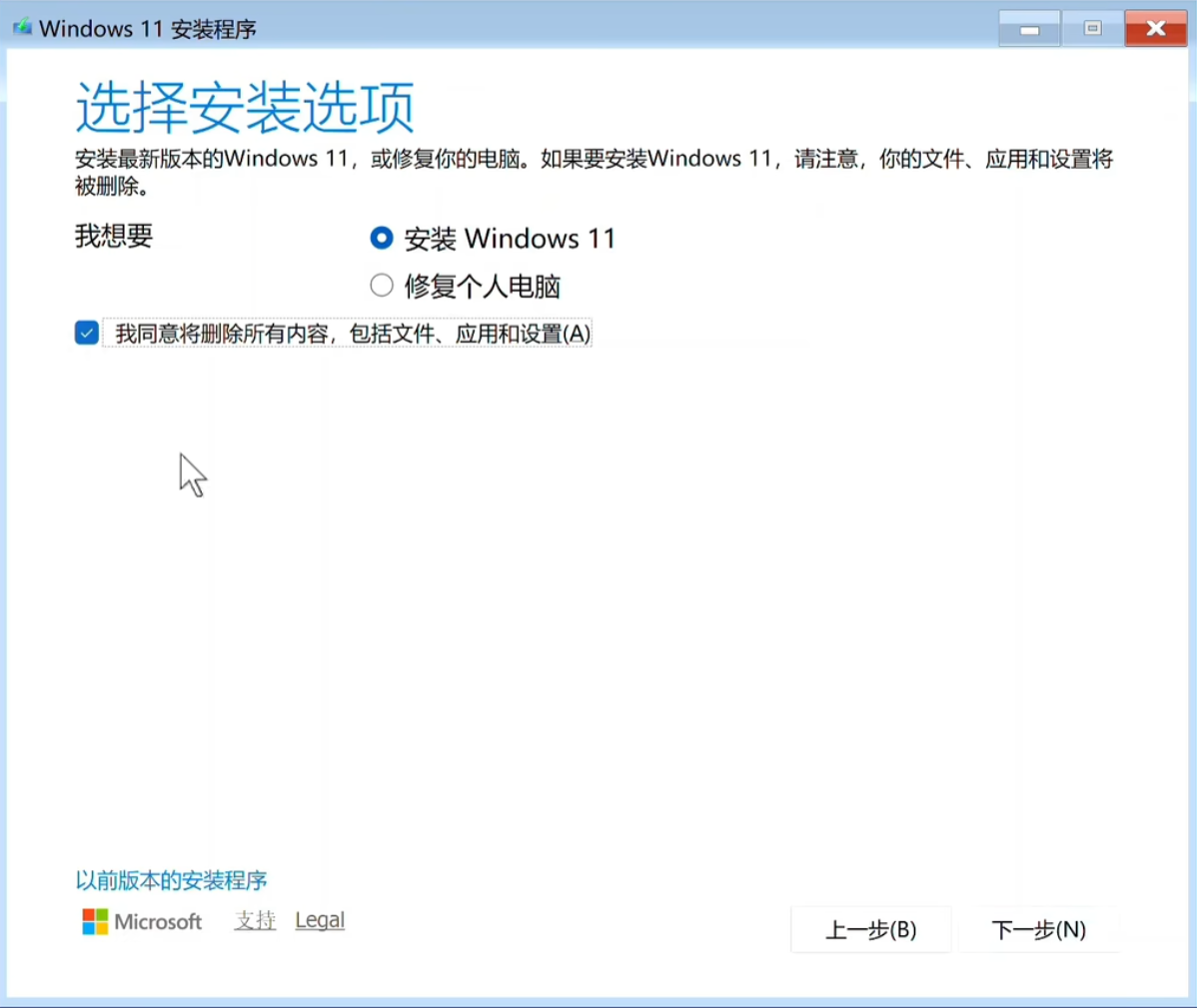The height and width of the screenshot is (1008, 1197).
Task: Open the 以前版本的安装程序 link
Action: (171, 880)
